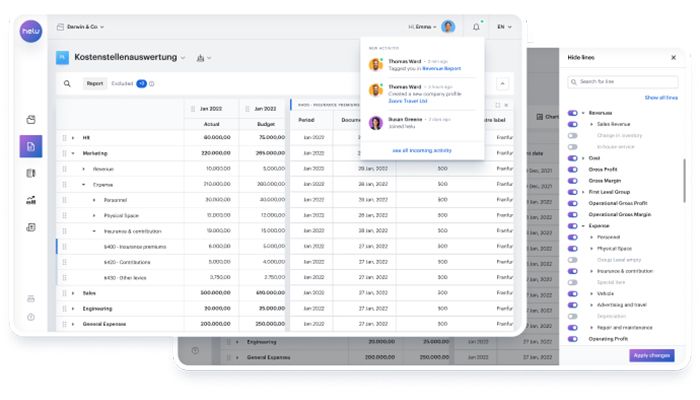Close the Hide lines panel
The width and height of the screenshot is (700, 400).
(x=673, y=58)
